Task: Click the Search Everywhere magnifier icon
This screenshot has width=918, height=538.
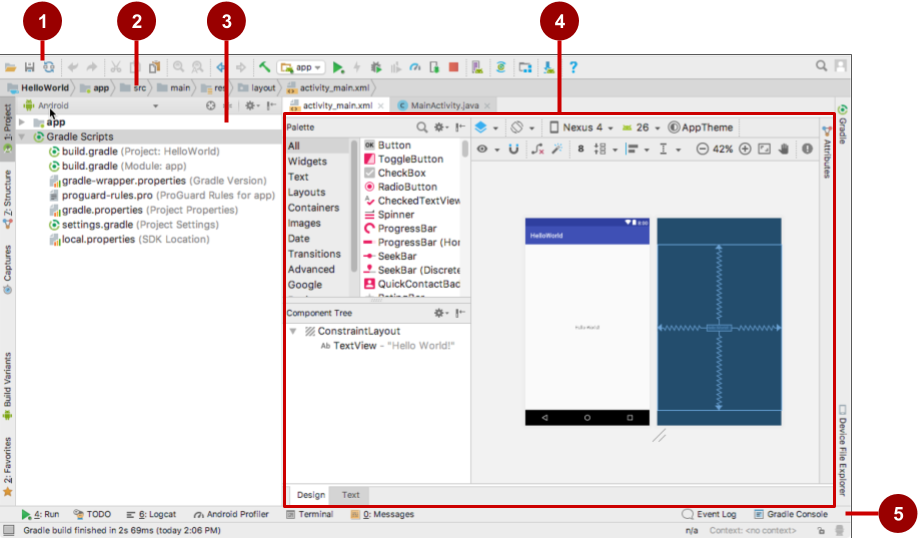Action: tap(821, 66)
